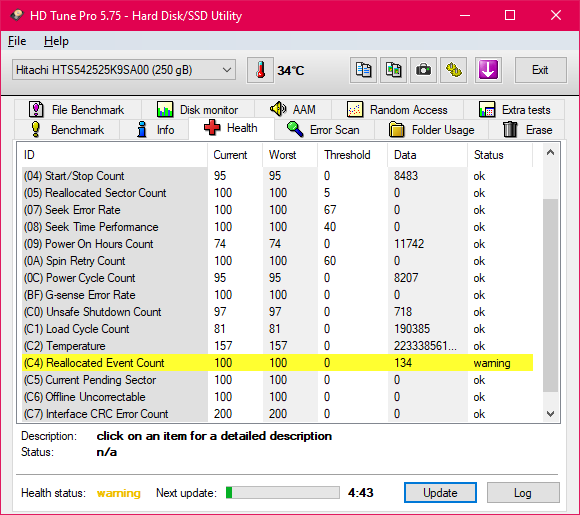Open the options gear icon

453,70
